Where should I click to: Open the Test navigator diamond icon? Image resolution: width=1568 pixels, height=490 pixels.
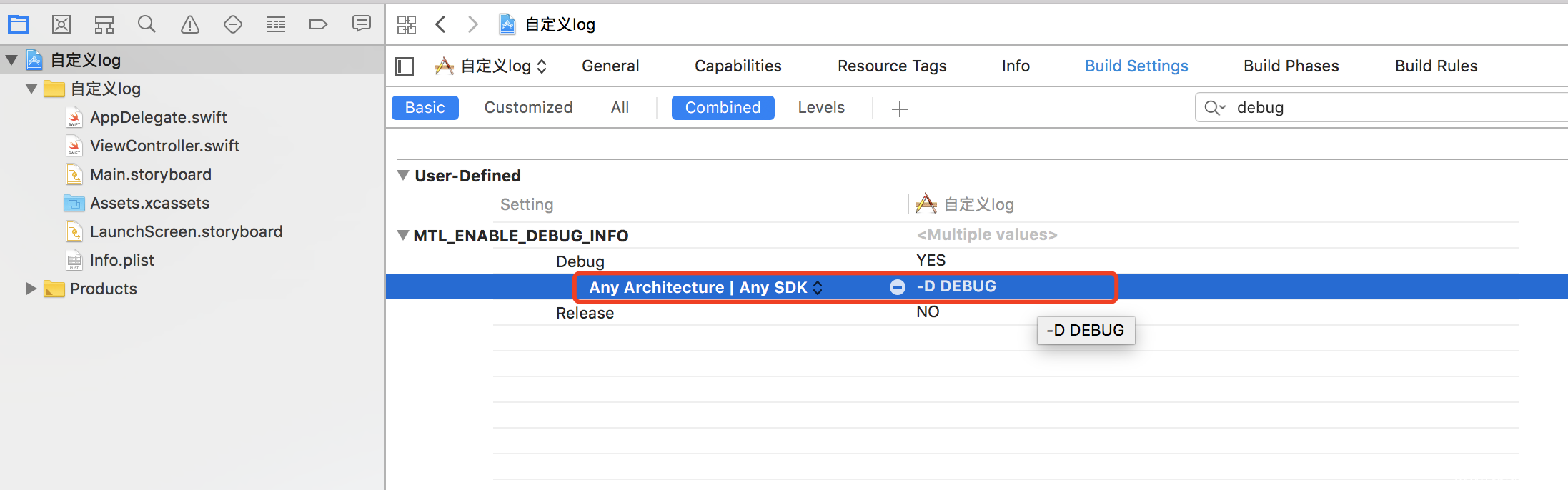233,25
